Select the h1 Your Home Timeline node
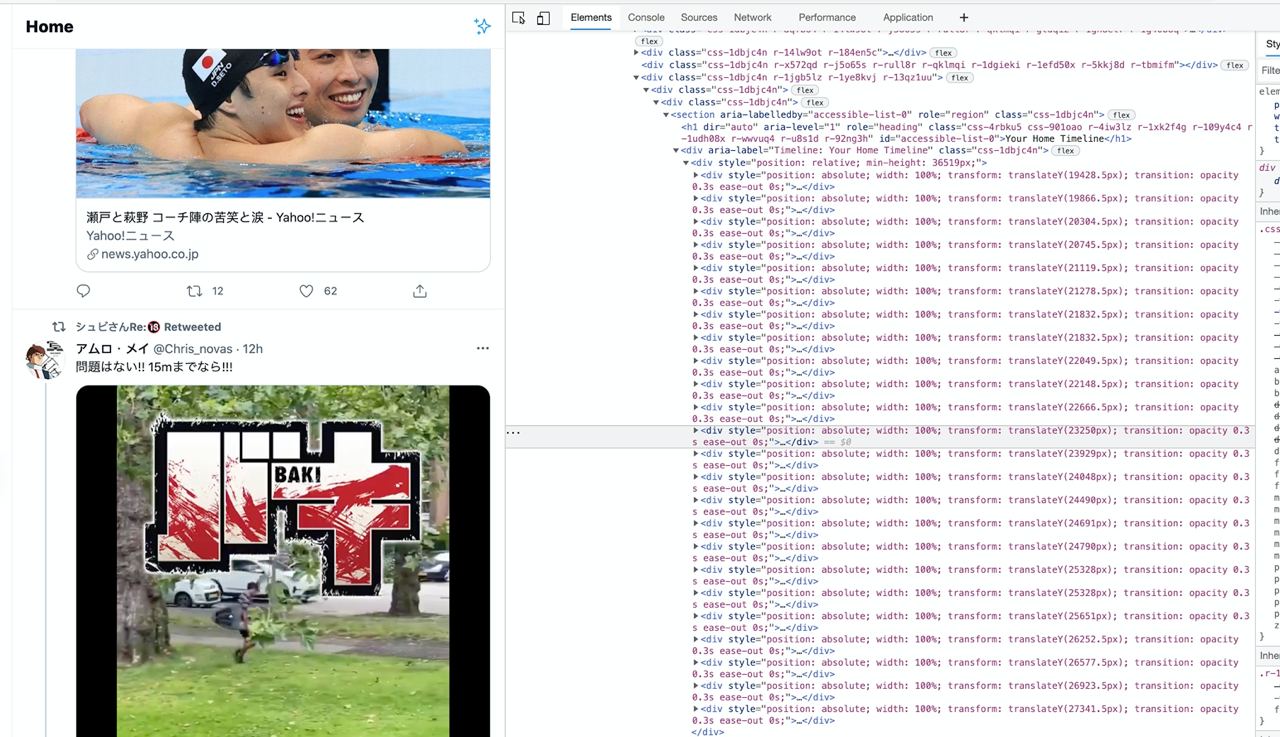This screenshot has height=737, width=1280. [967, 133]
